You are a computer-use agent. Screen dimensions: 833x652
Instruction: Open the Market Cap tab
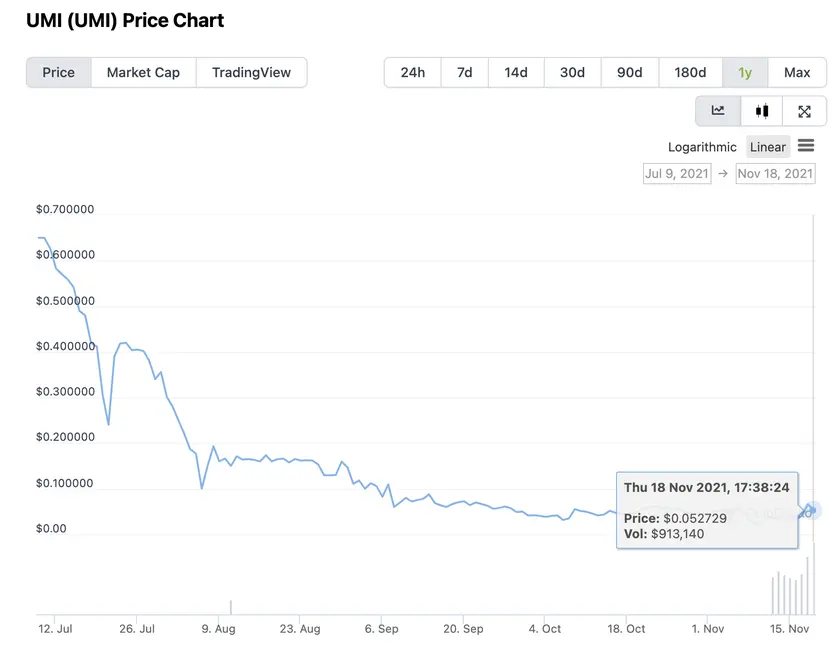(143, 72)
